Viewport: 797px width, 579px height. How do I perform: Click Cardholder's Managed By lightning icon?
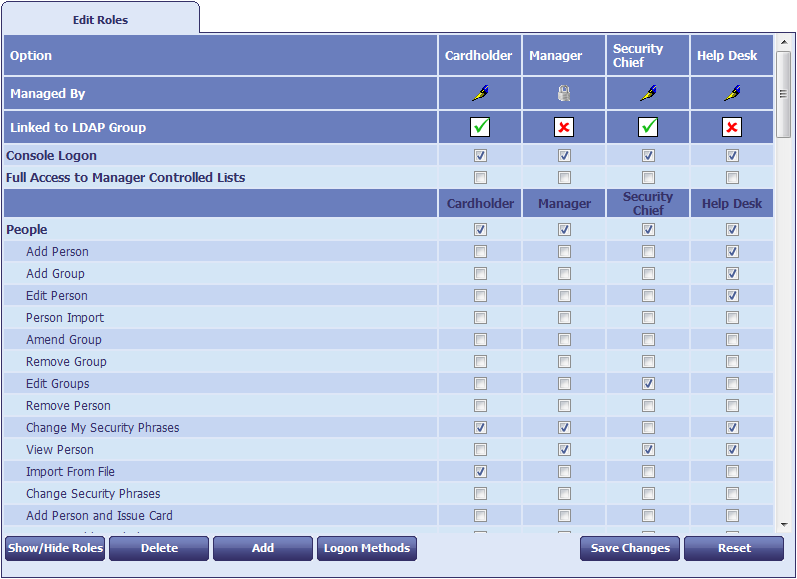click(x=480, y=94)
